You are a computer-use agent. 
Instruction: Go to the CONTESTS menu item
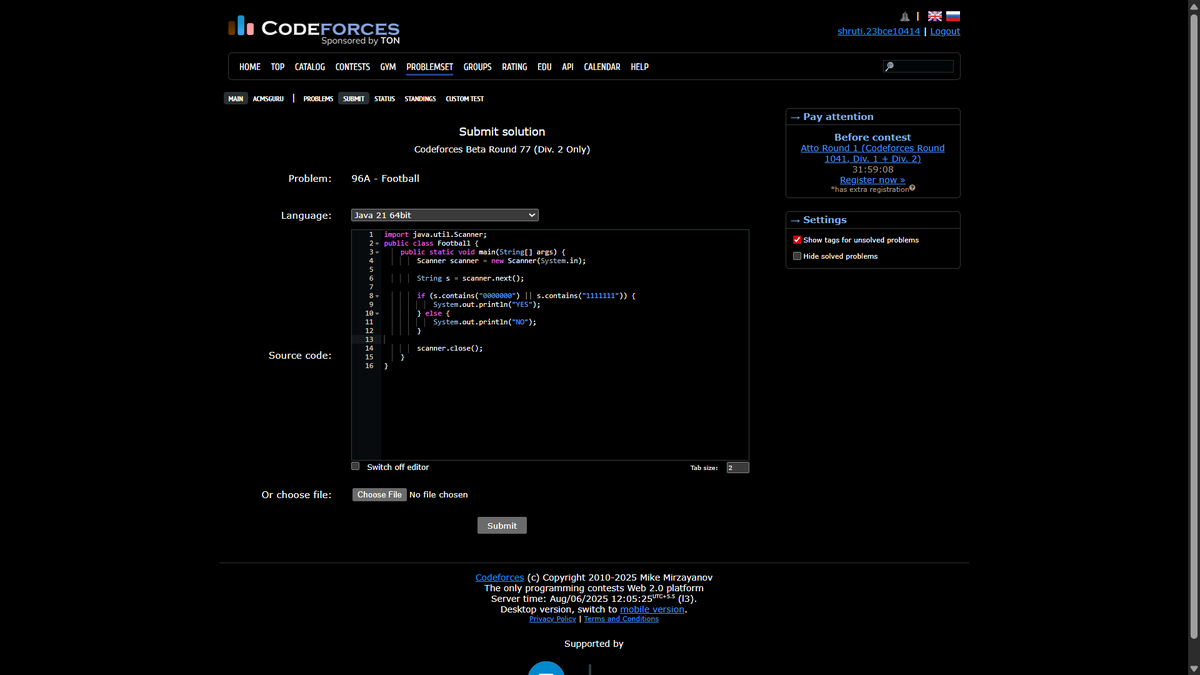pos(352,67)
